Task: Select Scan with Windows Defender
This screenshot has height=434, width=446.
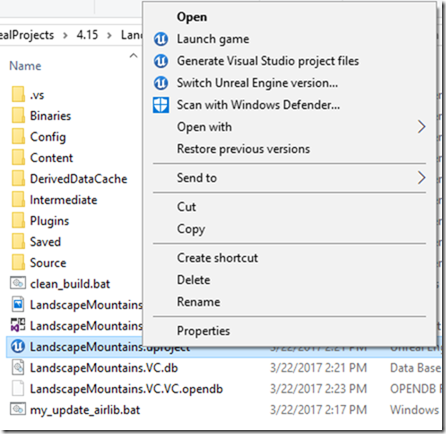Action: coord(258,105)
